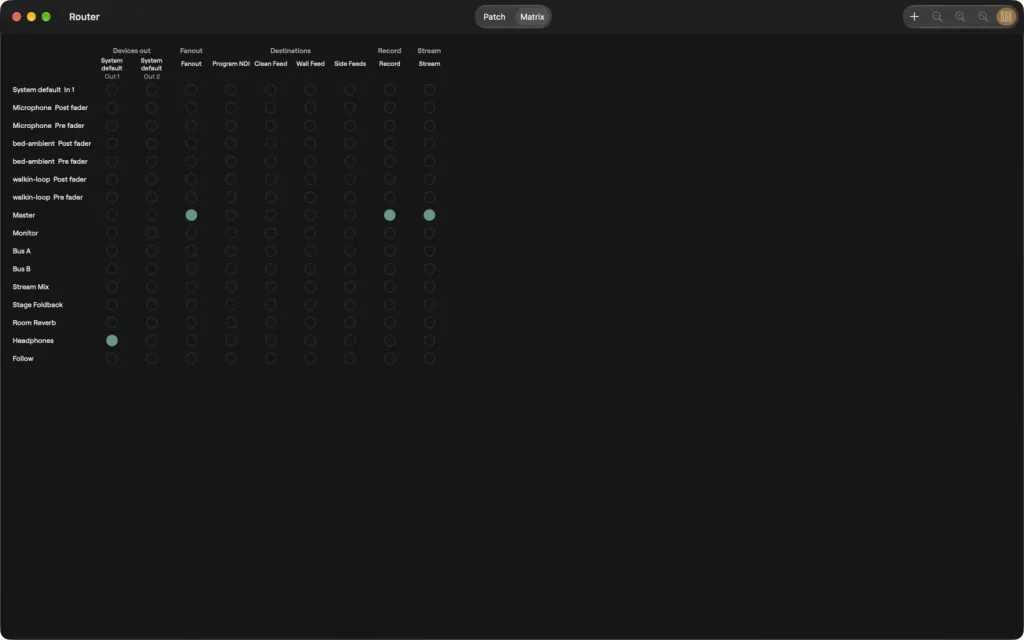Click the bed-ambient Post fader row label
This screenshot has height=640, width=1024.
pyautogui.click(x=52, y=143)
